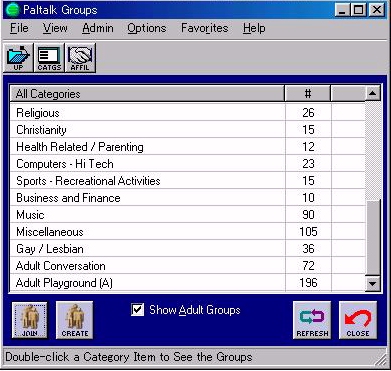This screenshot has width=391, height=371.
Task: Open the Favorites menu
Action: 205,28
